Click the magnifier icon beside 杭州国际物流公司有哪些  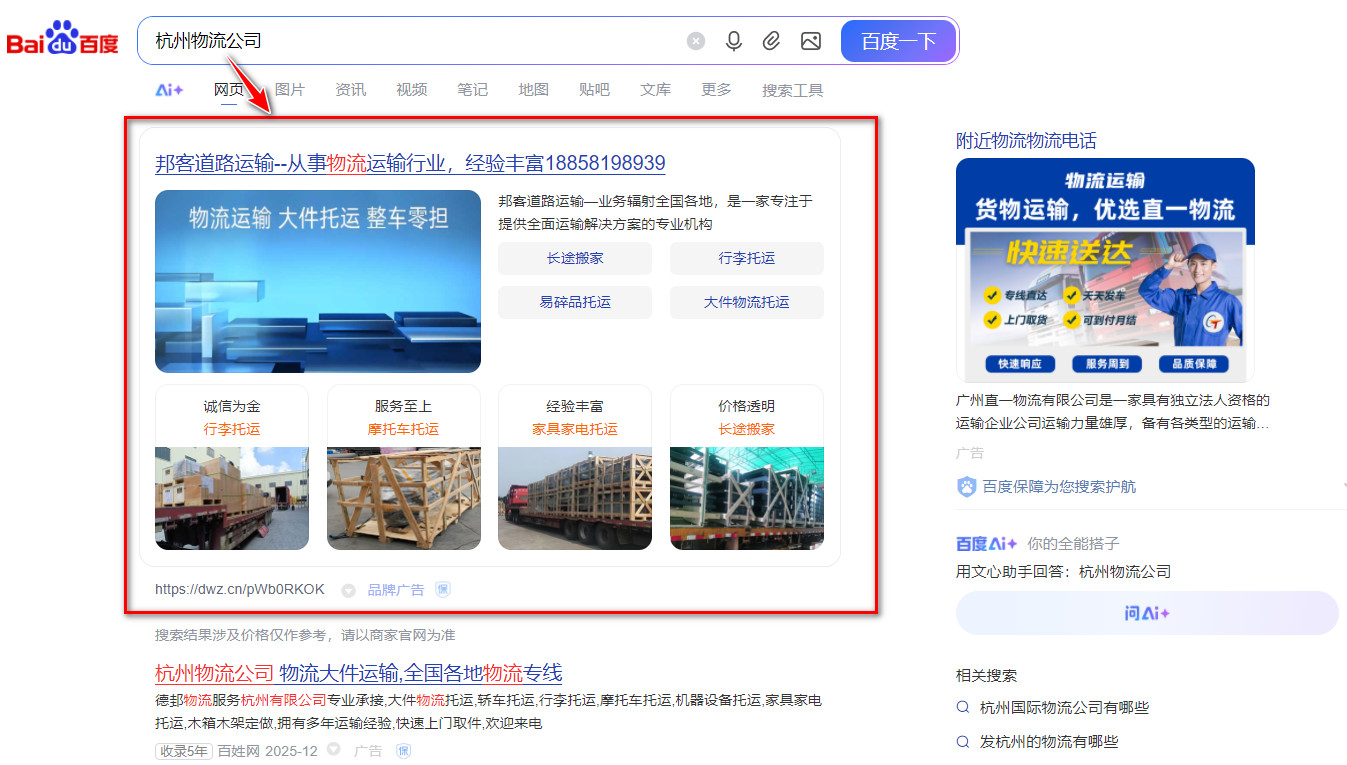961,706
